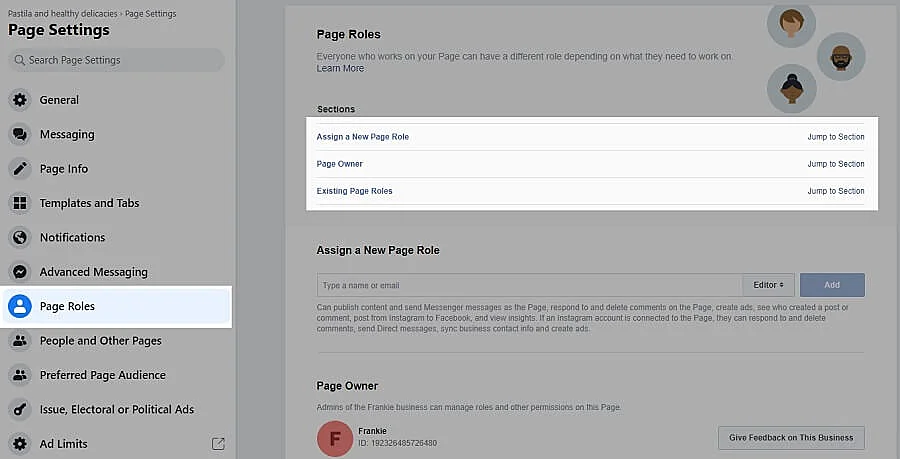Click the Type a name or email field
The image size is (900, 459).
tap(528, 285)
